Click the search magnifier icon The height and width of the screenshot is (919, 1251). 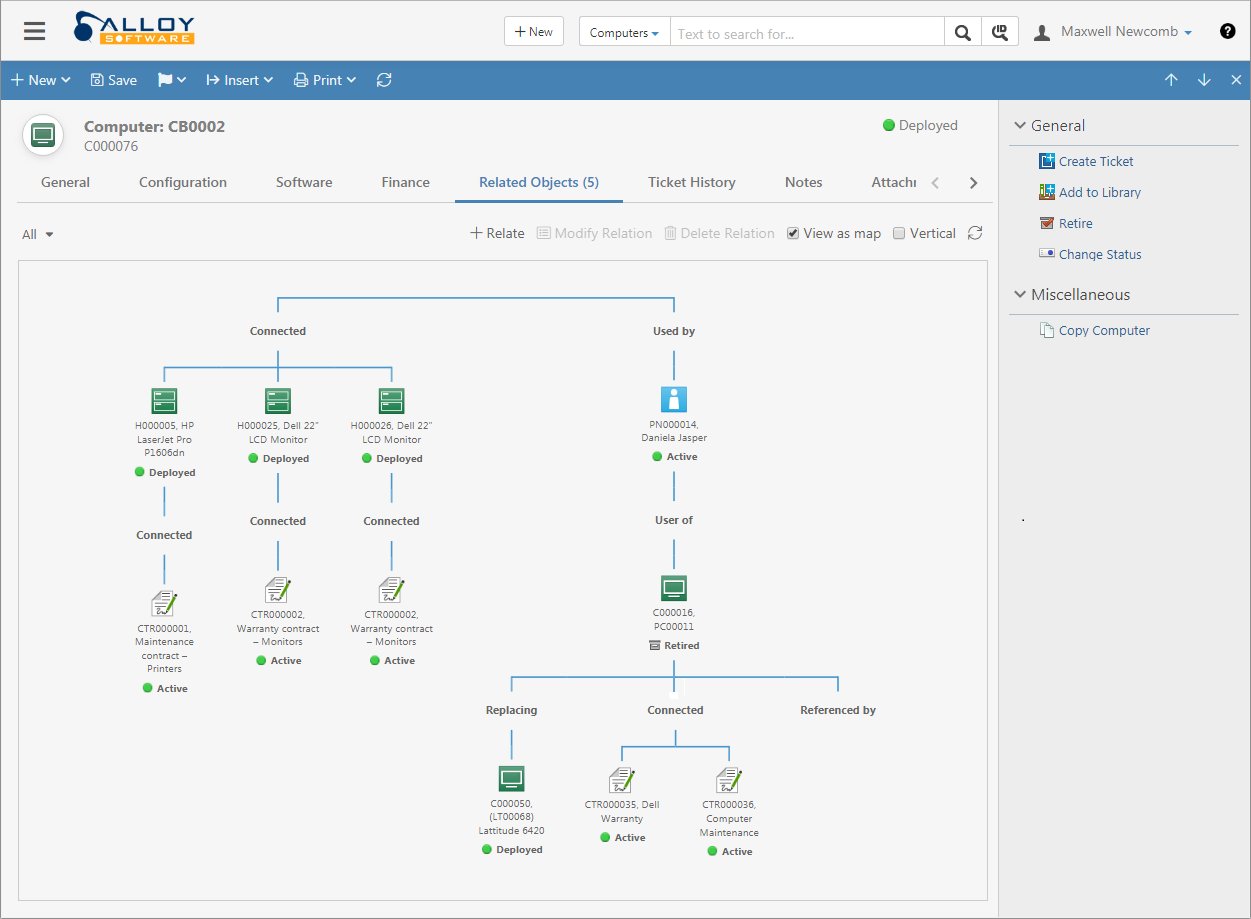961,31
